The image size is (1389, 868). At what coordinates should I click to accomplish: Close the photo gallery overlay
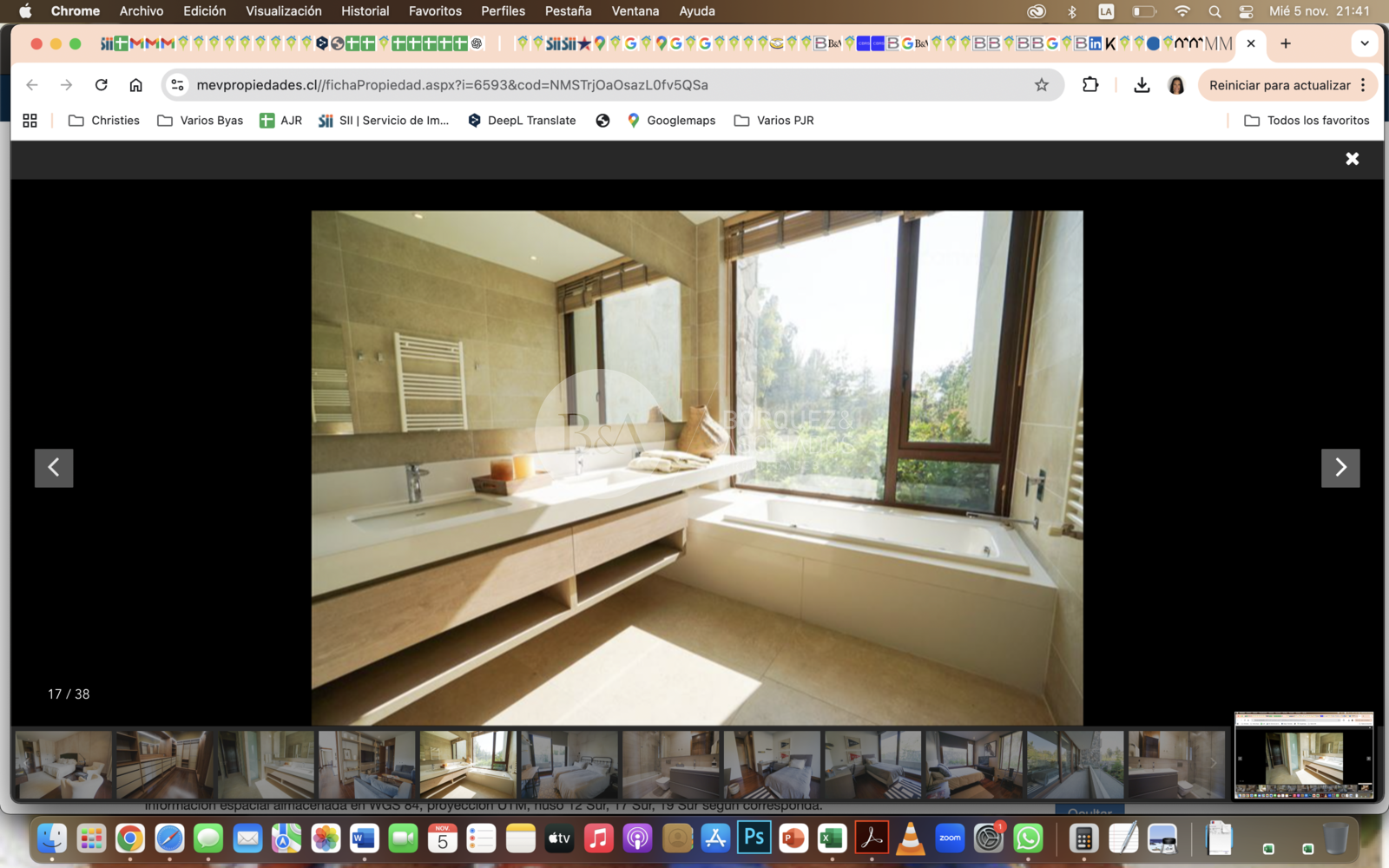(1352, 159)
